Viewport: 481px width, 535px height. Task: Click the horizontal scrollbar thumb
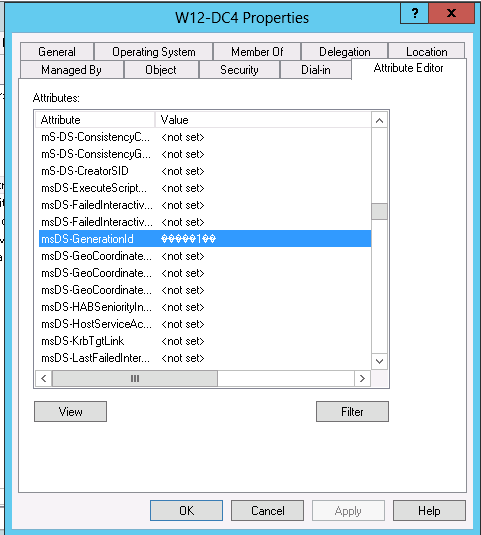[x=135, y=378]
